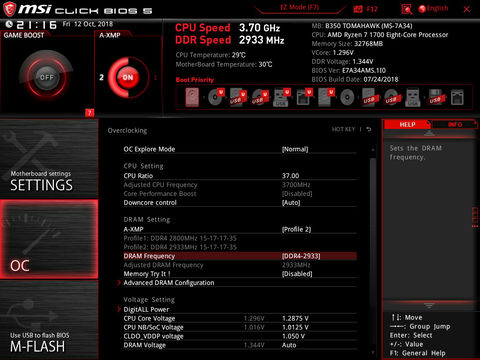Select the non-UEFI plain CD/DVD boot icon
Image resolution: width=480 pixels, height=360 pixels.
click(x=347, y=98)
